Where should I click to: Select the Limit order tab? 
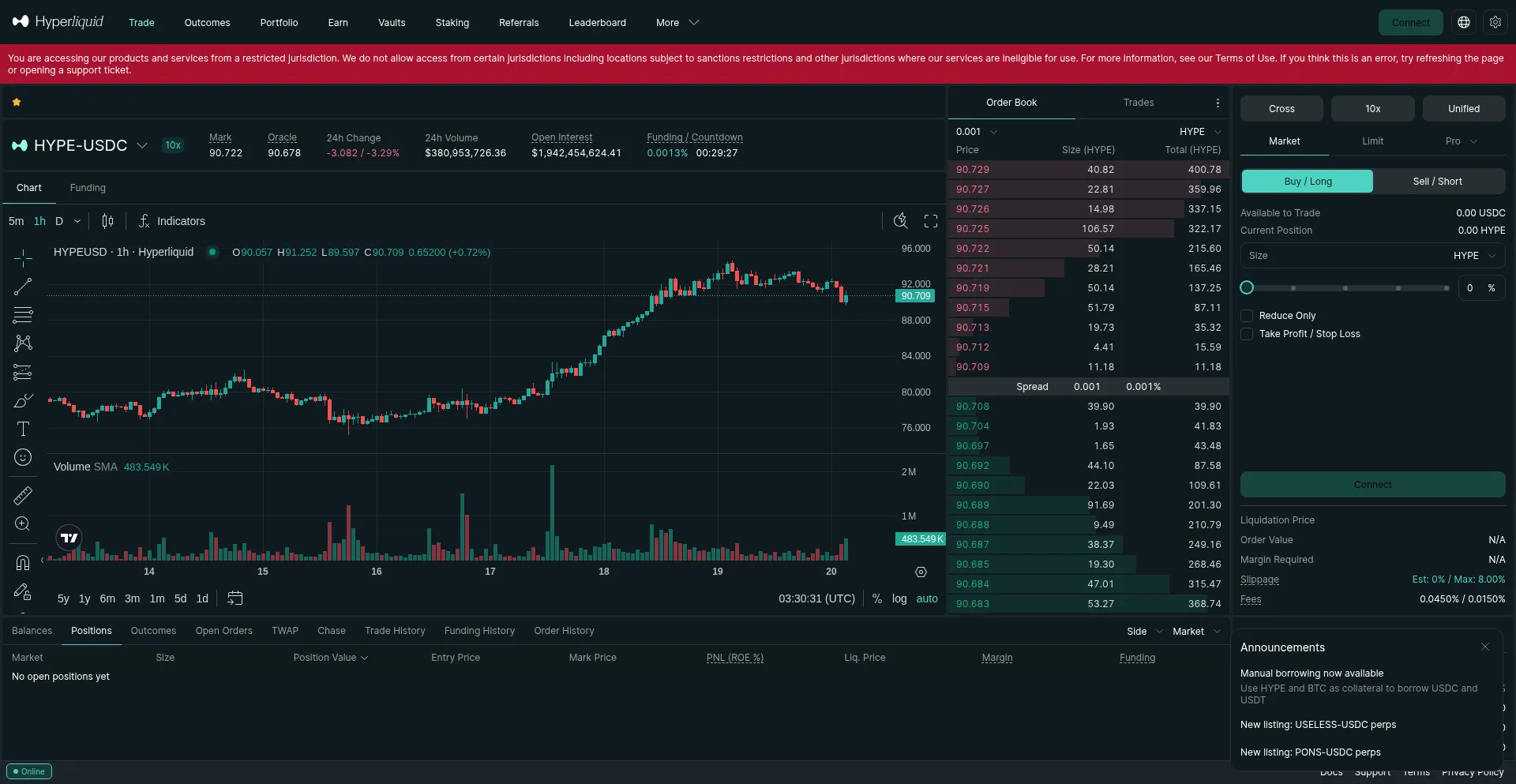pyautogui.click(x=1372, y=141)
